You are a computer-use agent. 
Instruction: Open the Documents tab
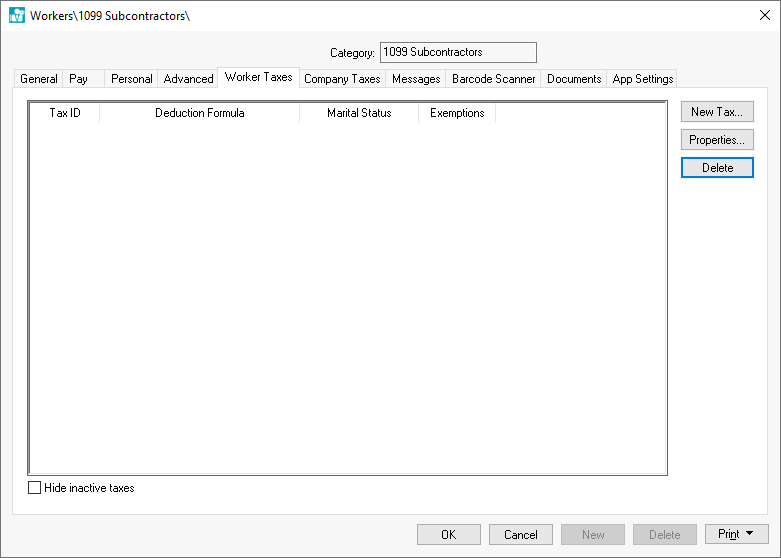pyautogui.click(x=574, y=79)
